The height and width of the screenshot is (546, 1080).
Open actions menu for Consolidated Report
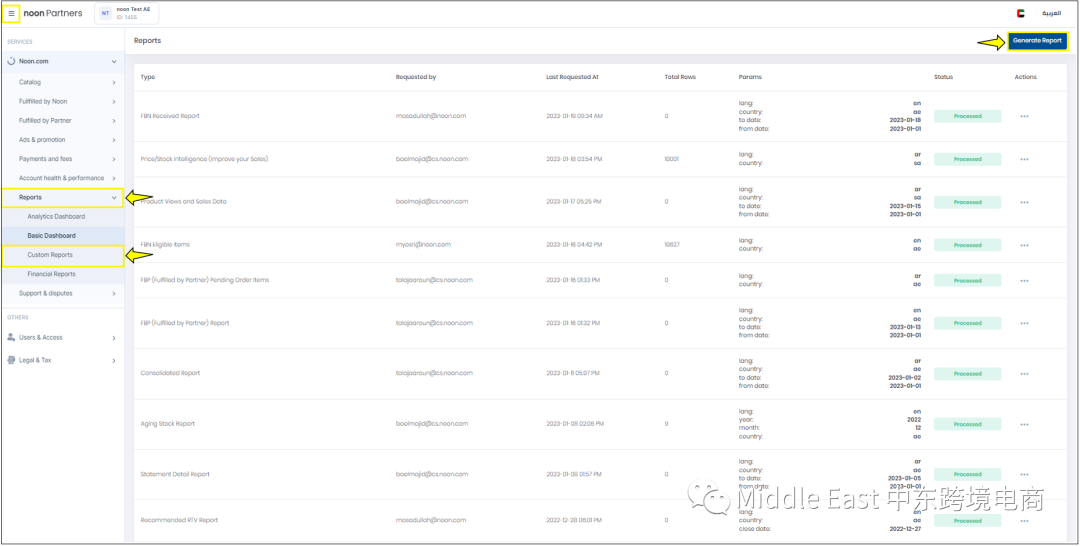tap(1024, 374)
